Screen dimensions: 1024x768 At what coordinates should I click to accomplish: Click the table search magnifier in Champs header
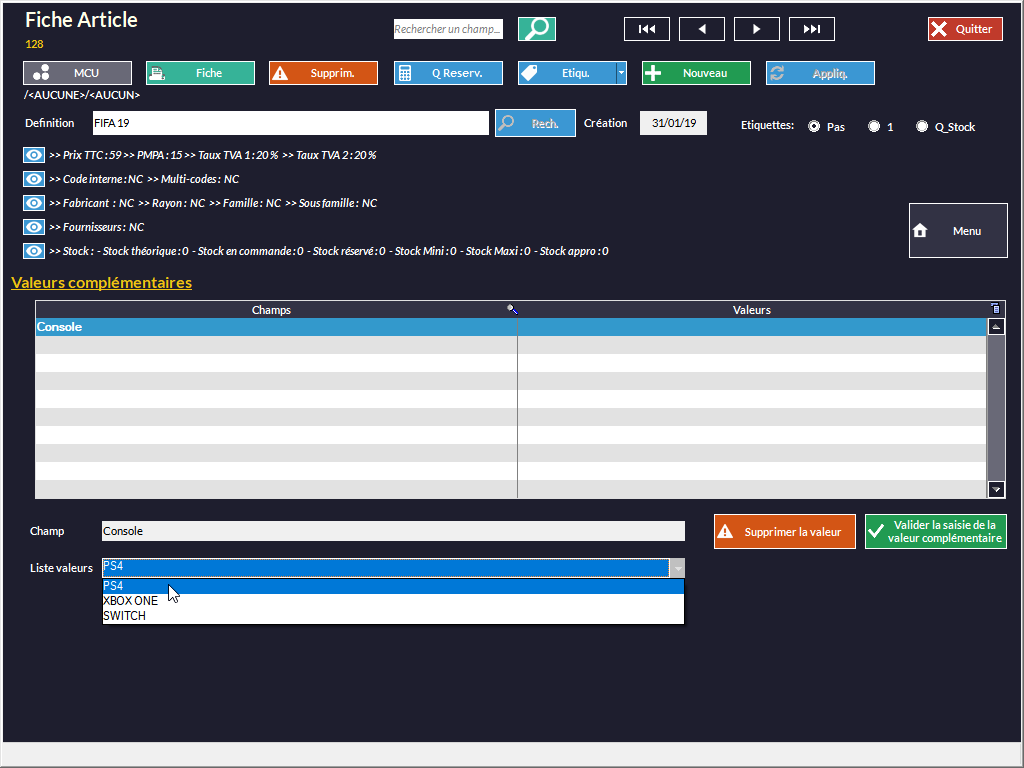point(512,310)
